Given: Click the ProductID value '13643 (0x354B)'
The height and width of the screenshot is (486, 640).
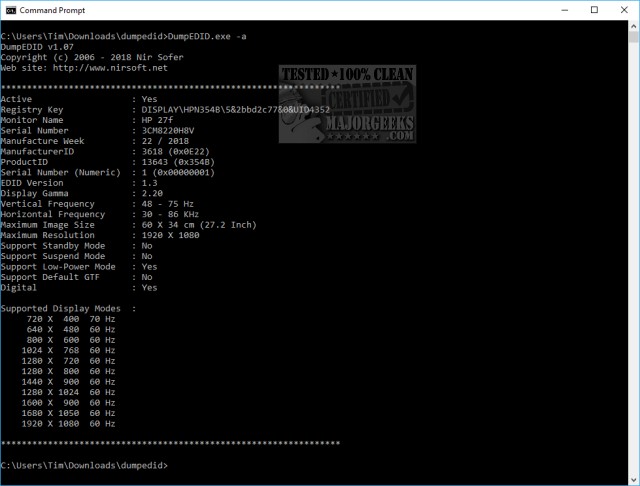Looking at the screenshot, I should 178,162.
